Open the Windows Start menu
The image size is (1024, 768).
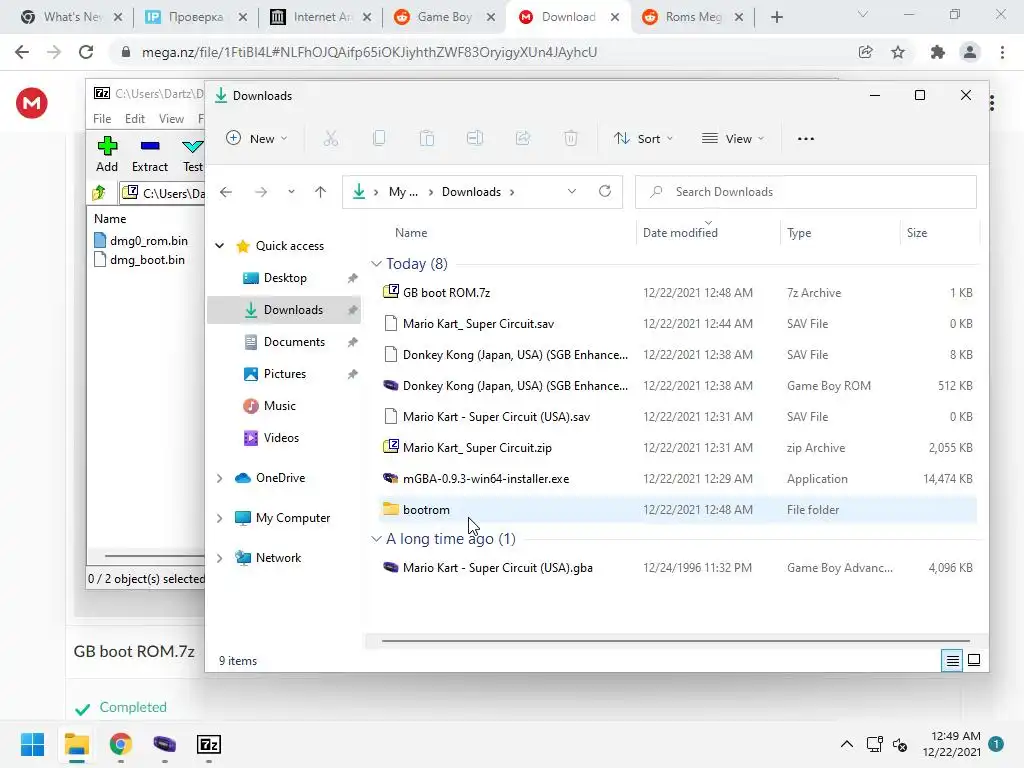click(x=33, y=744)
